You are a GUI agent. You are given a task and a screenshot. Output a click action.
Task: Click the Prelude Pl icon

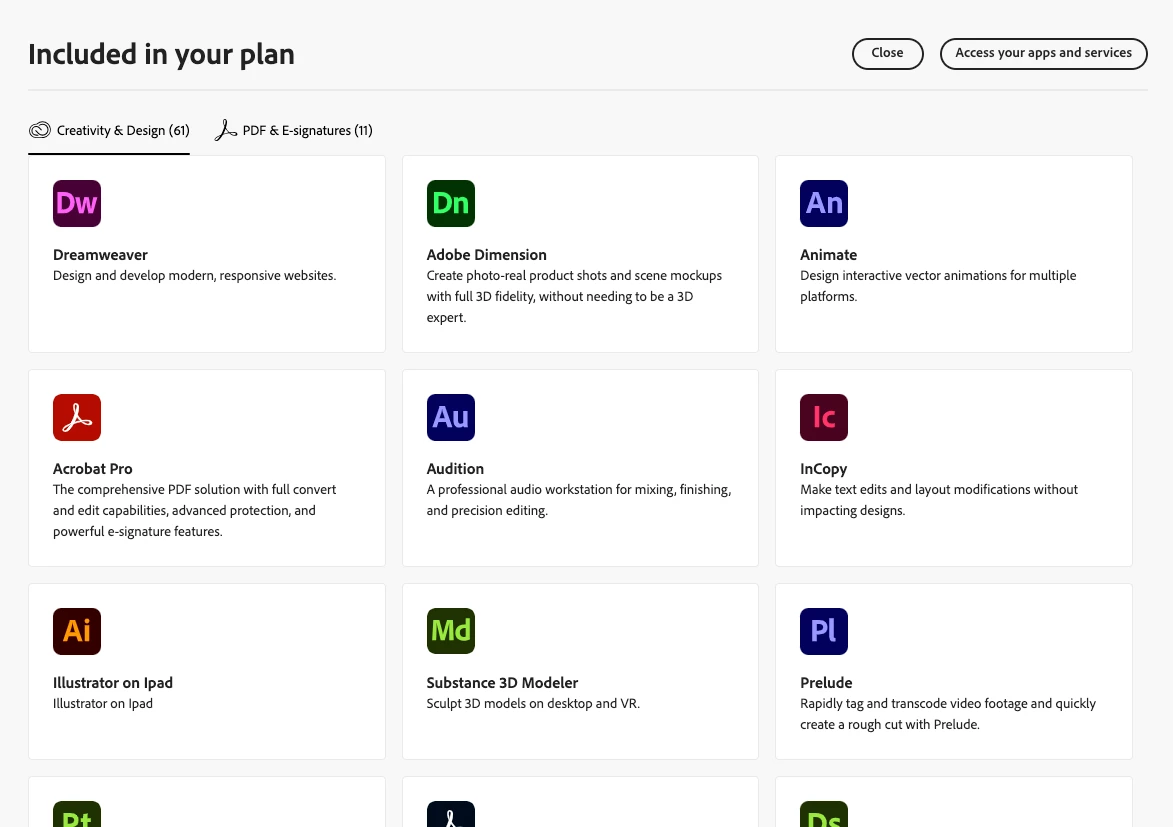(824, 632)
